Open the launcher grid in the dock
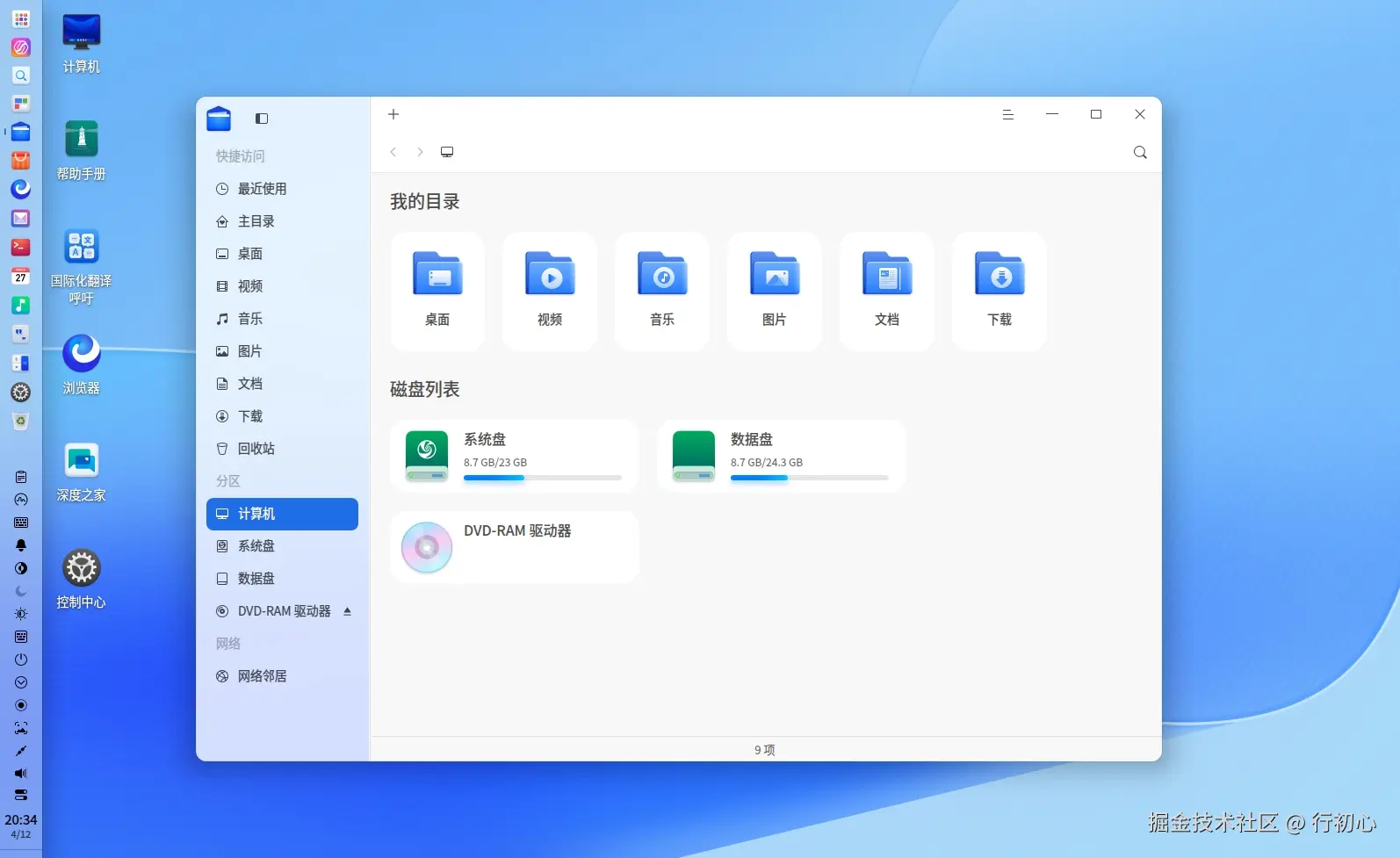 point(21,18)
